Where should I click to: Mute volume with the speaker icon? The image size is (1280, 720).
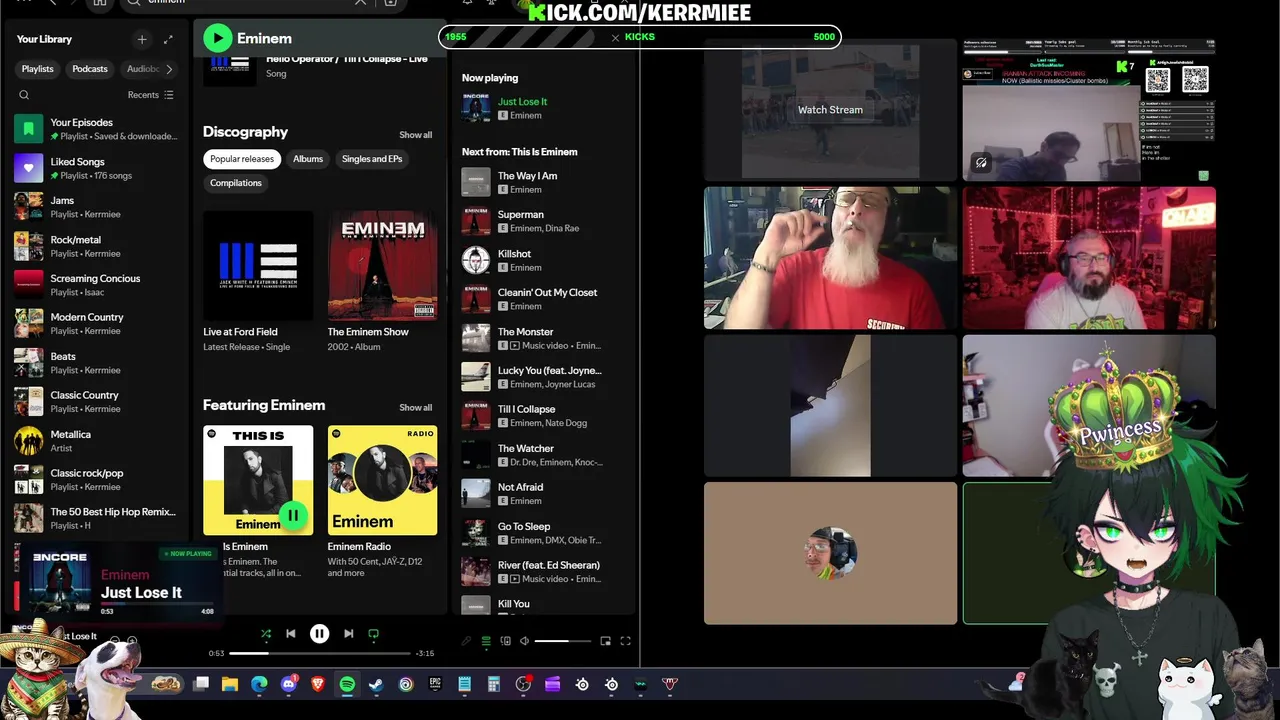click(x=524, y=641)
